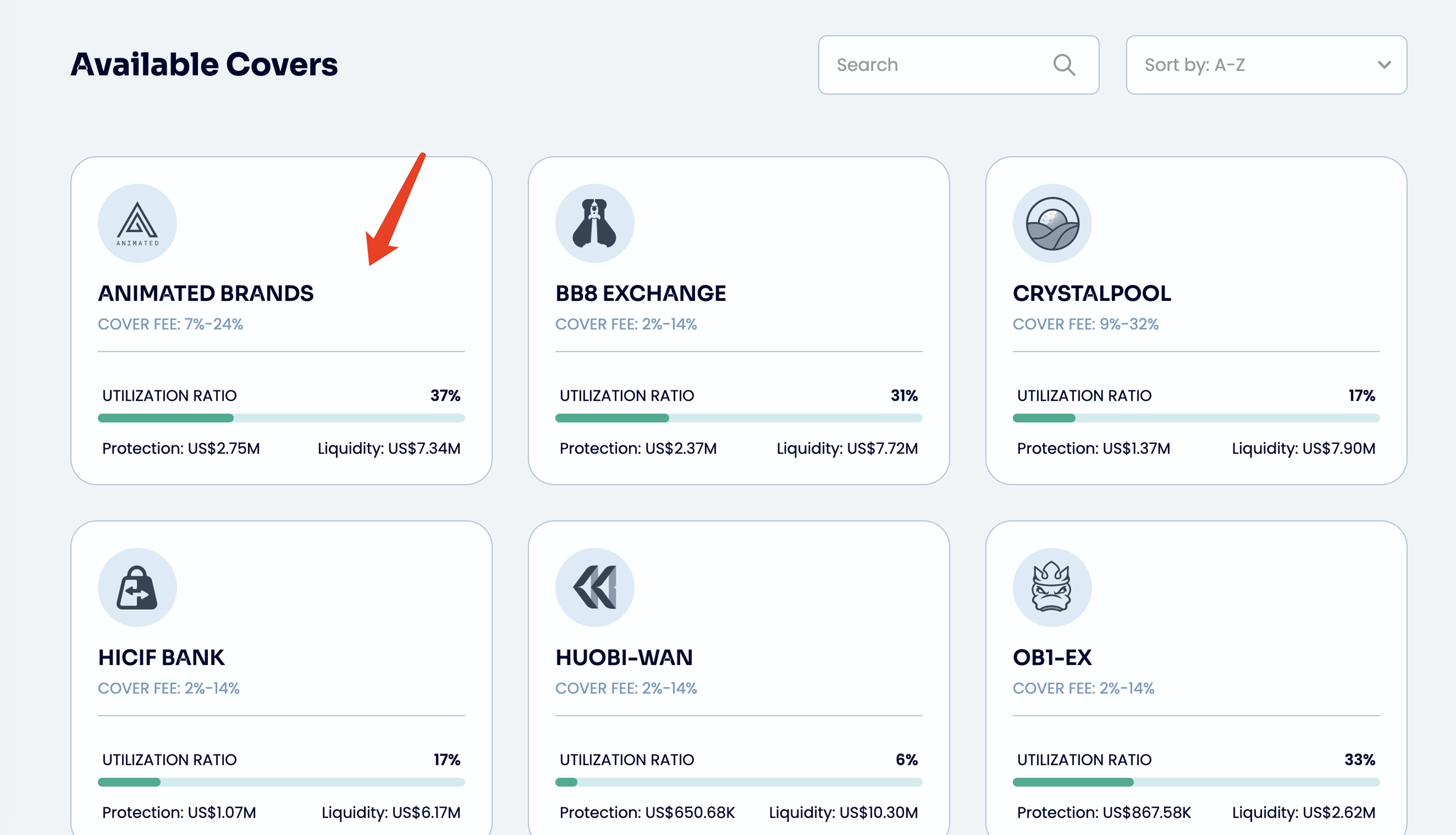Open the BB8 EXCHANGE cover title
Image resolution: width=1456 pixels, height=835 pixels.
point(640,293)
